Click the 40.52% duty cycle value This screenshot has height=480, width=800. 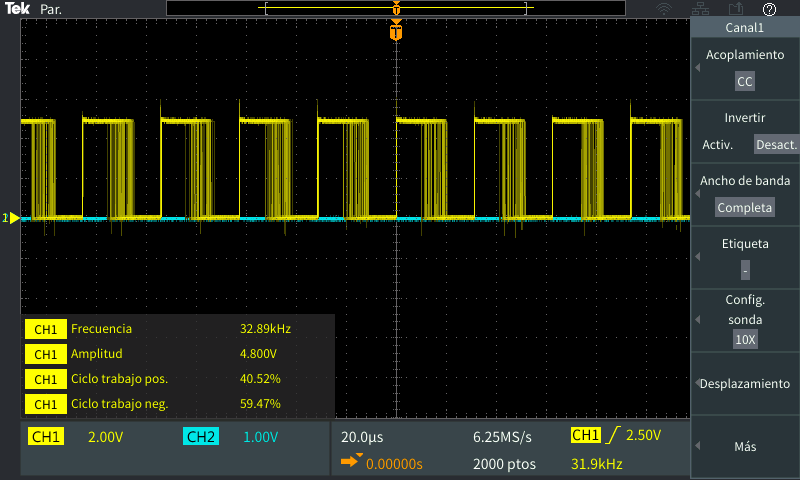260,379
